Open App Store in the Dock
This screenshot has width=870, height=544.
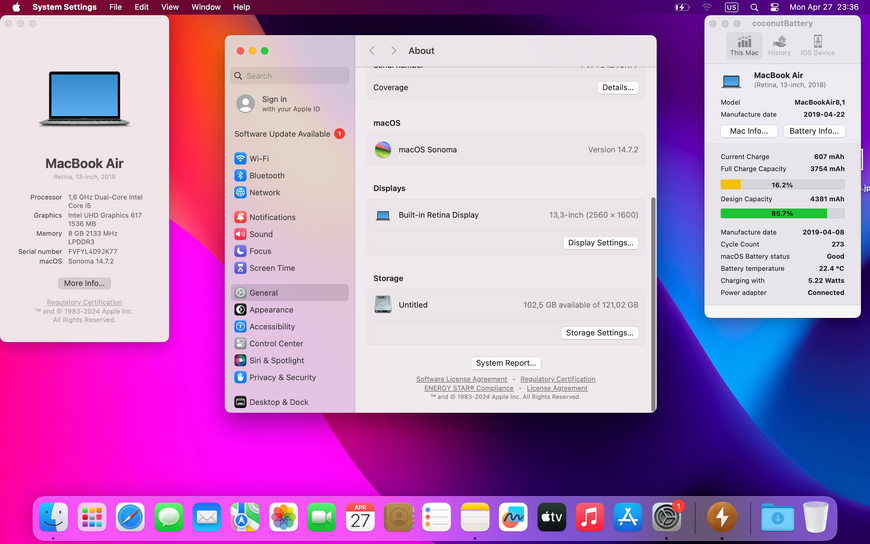628,517
